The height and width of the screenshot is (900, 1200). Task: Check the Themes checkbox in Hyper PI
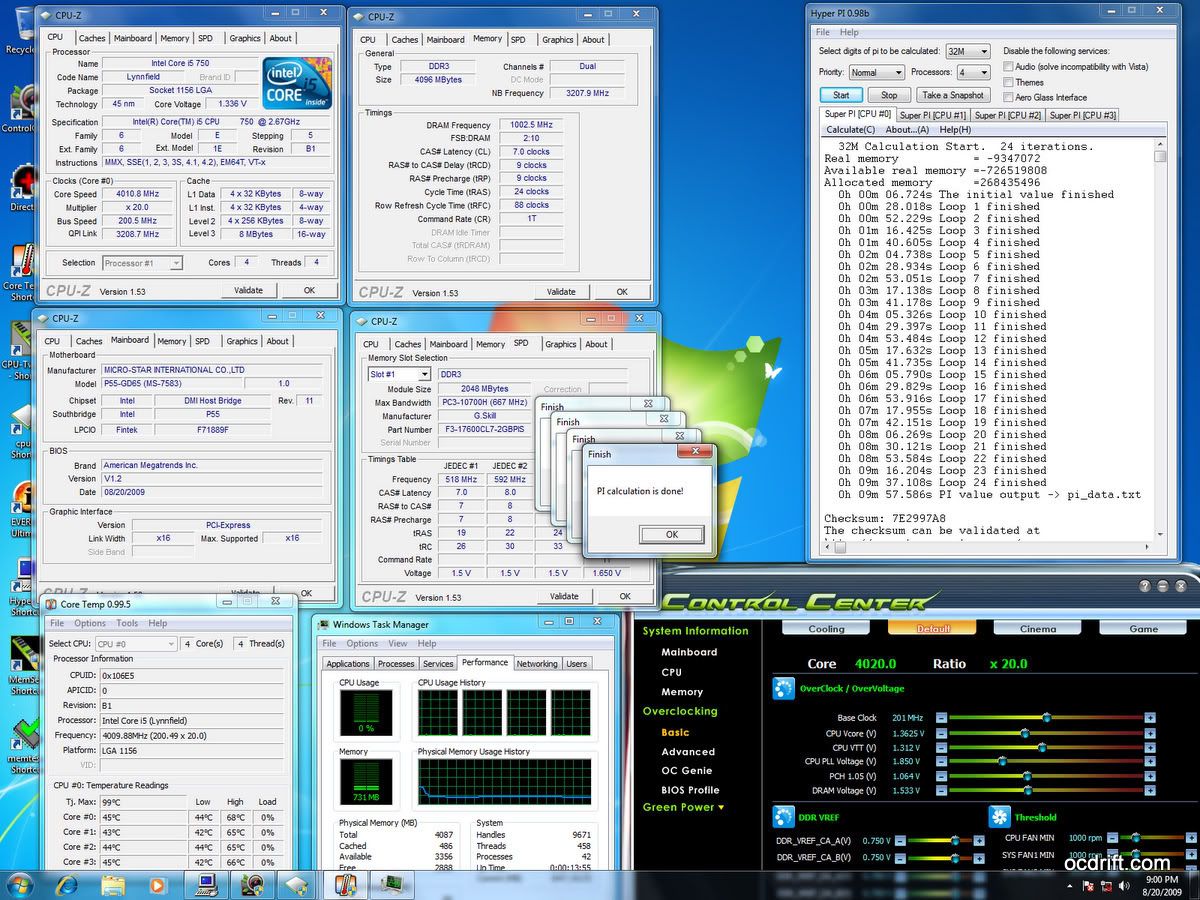(x=1009, y=82)
